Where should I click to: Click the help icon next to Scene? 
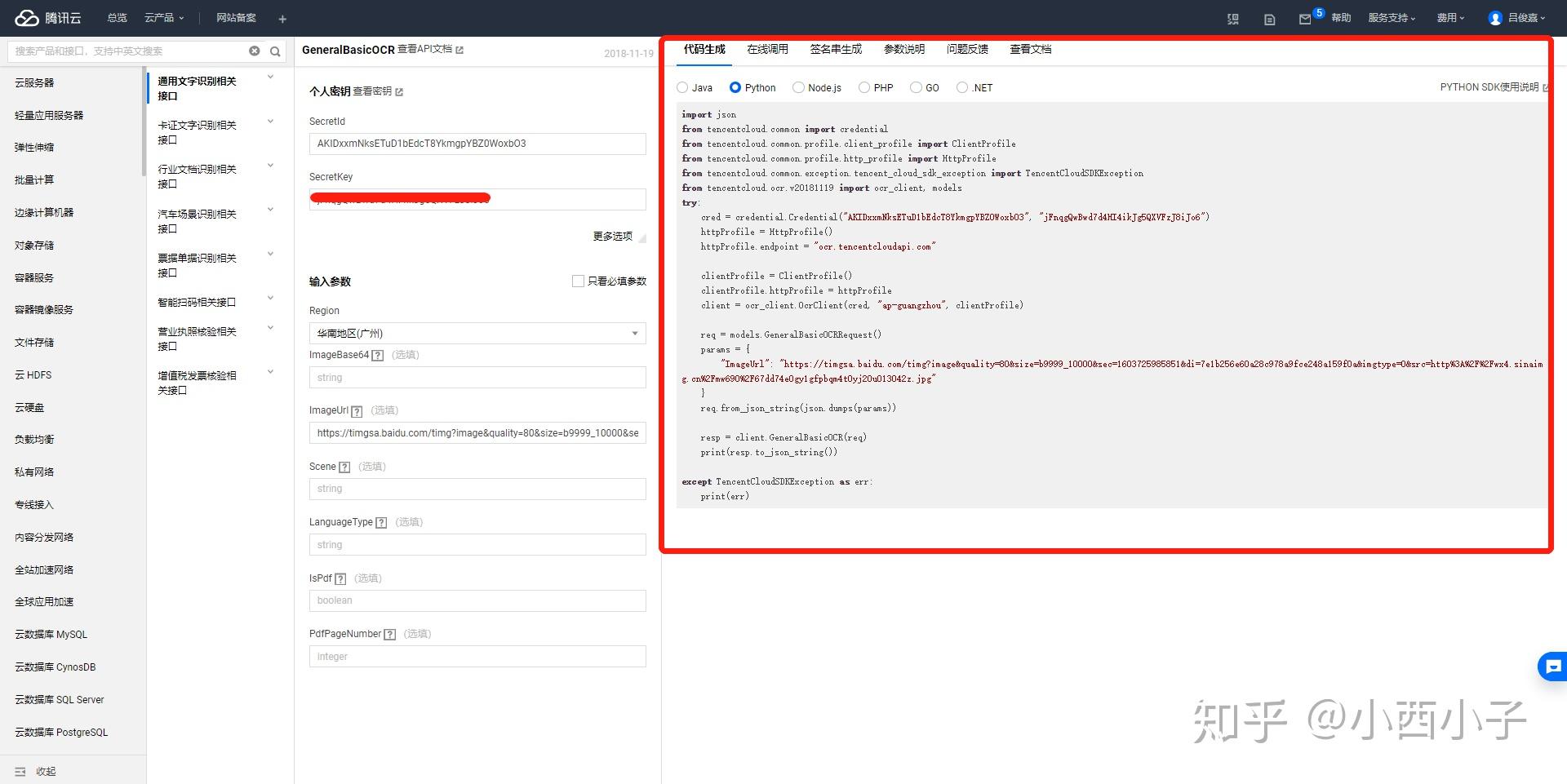[344, 467]
